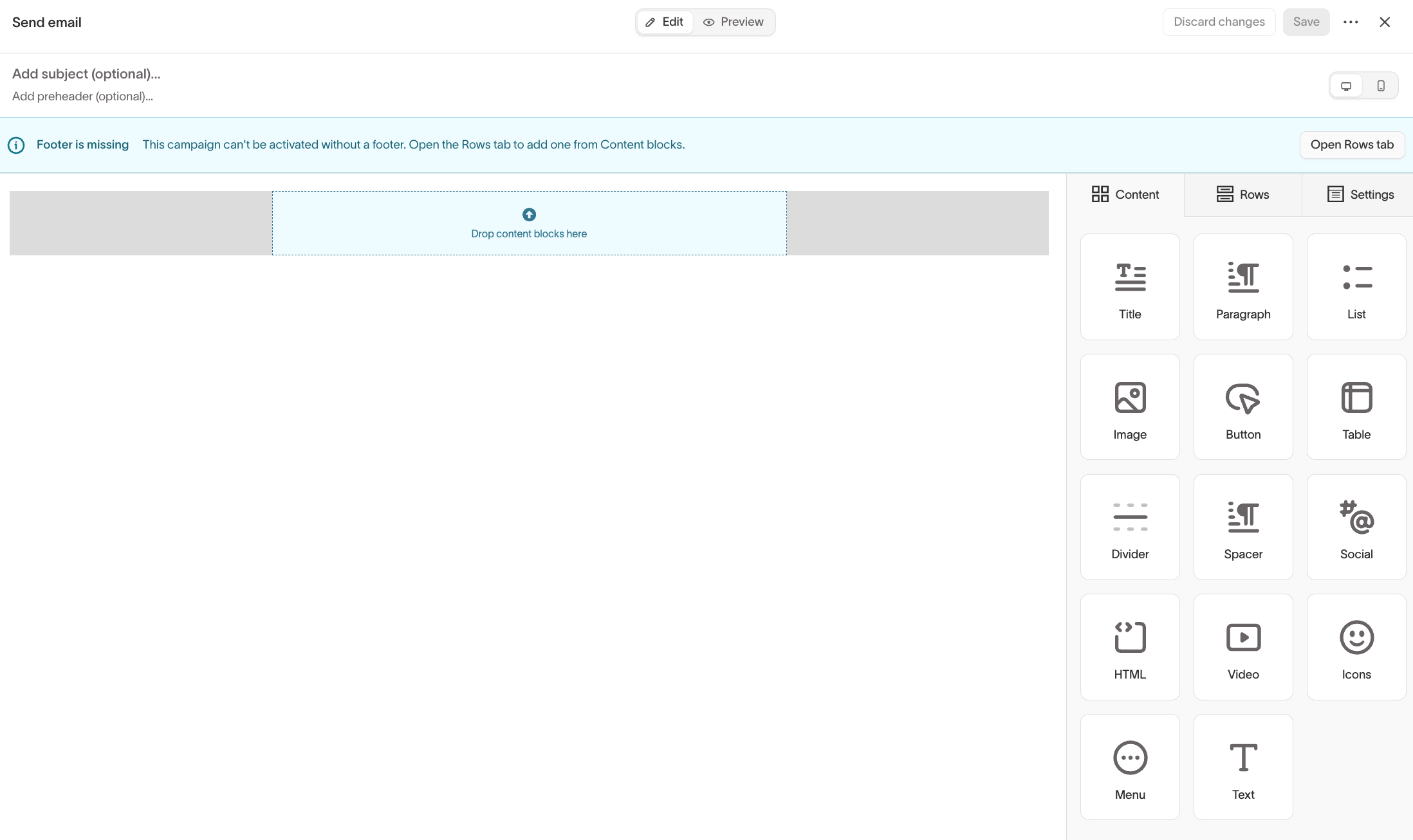Select the Spacer content block
Viewport: 1413px width, 840px height.
click(1243, 527)
